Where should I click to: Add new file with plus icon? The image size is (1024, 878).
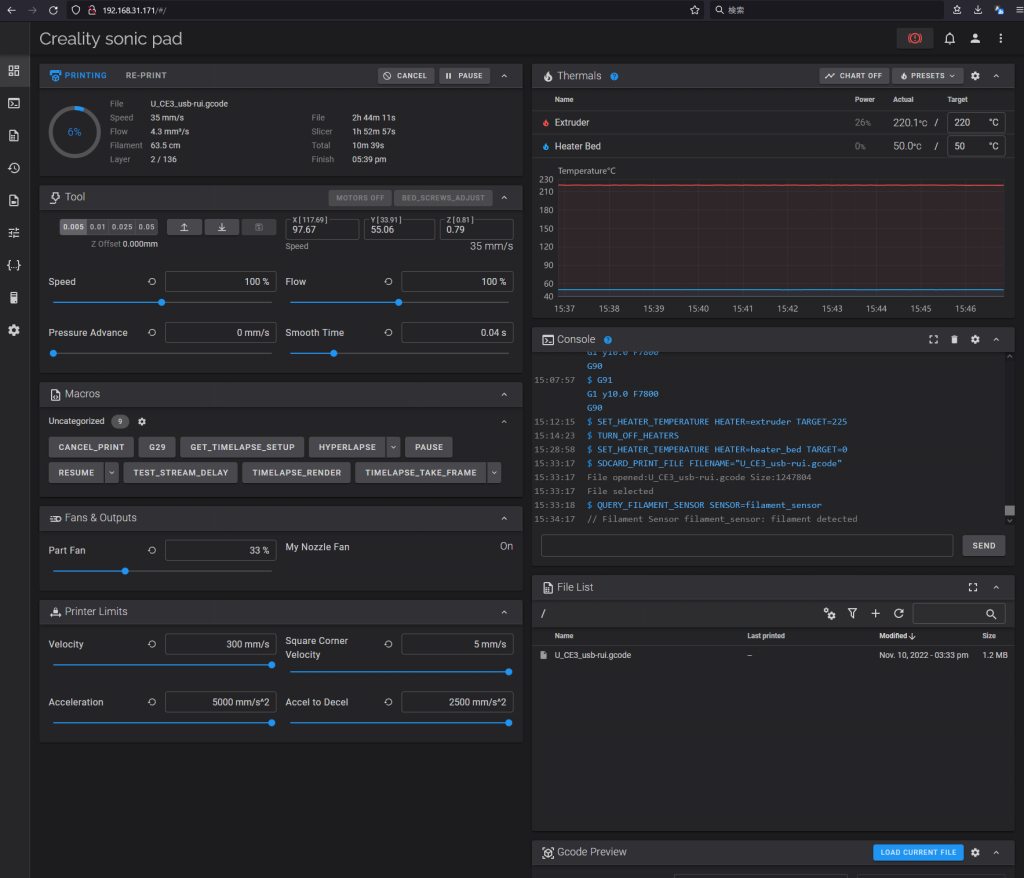(875, 613)
